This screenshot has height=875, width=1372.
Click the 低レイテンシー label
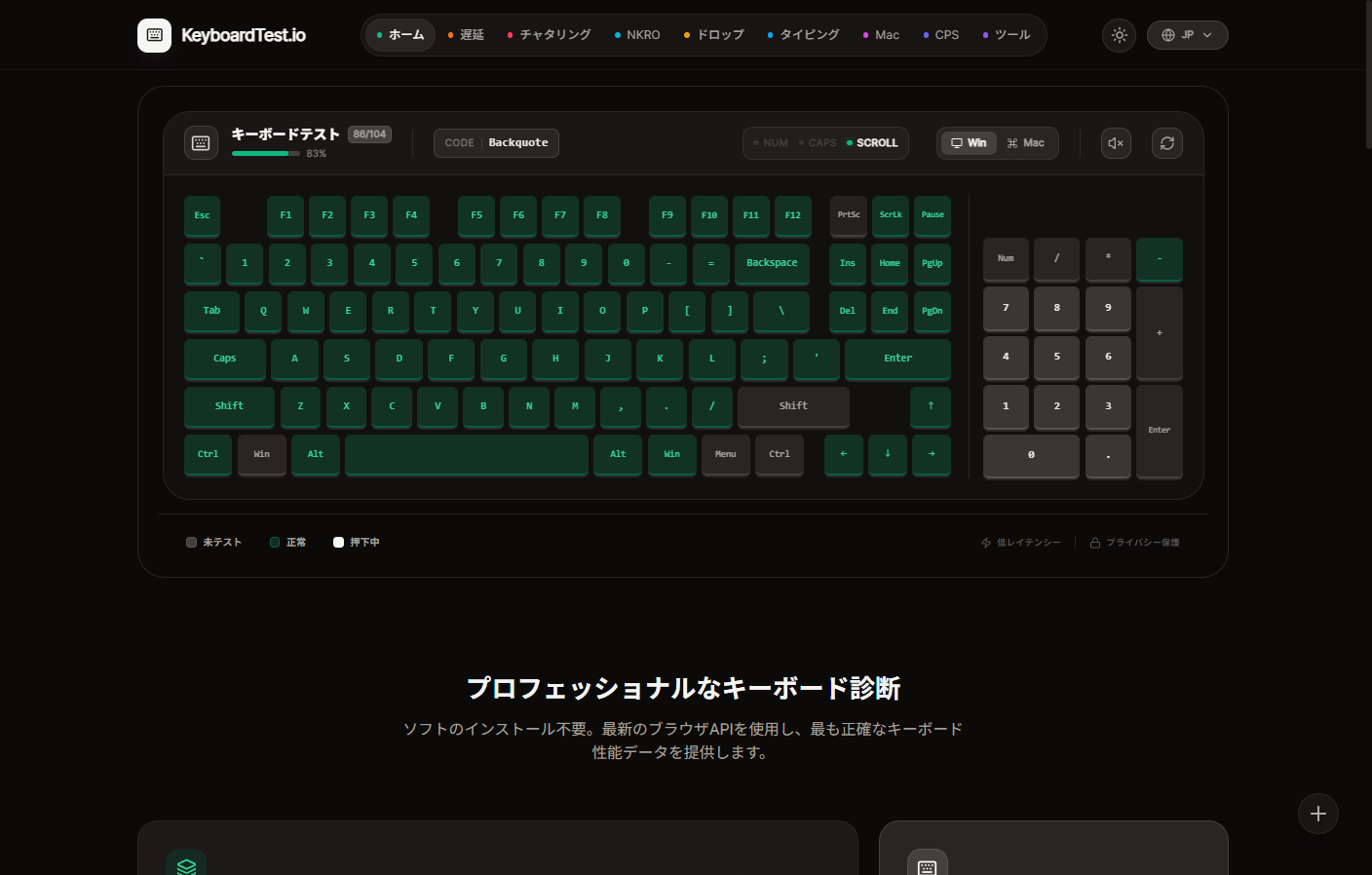coord(1020,543)
